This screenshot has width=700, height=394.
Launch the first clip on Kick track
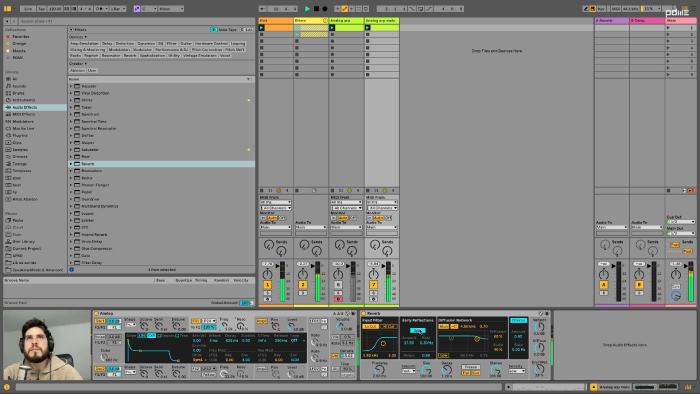tap(262, 28)
